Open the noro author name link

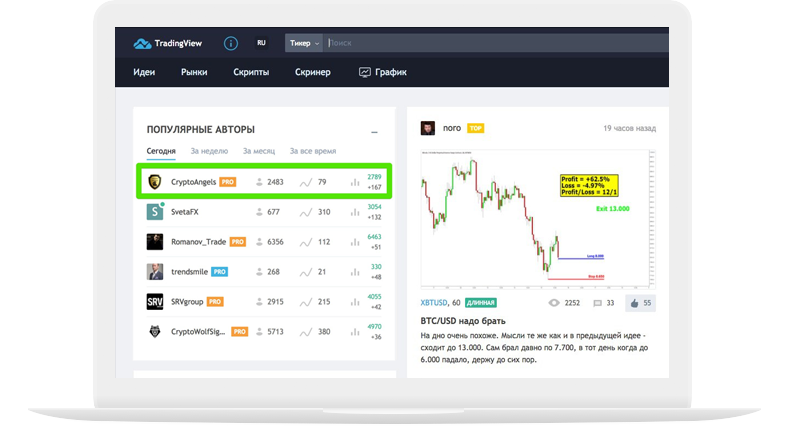[x=452, y=128]
